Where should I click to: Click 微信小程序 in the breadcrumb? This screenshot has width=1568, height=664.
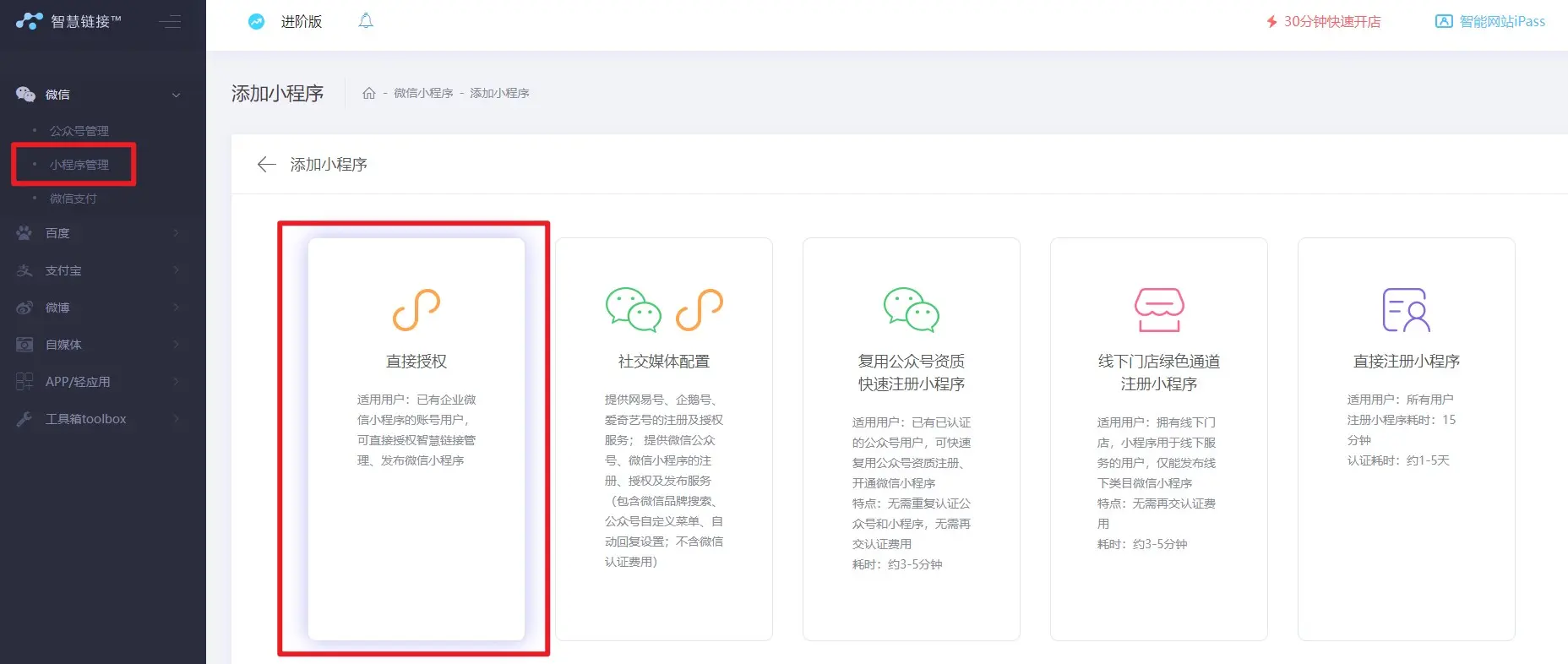click(x=423, y=93)
